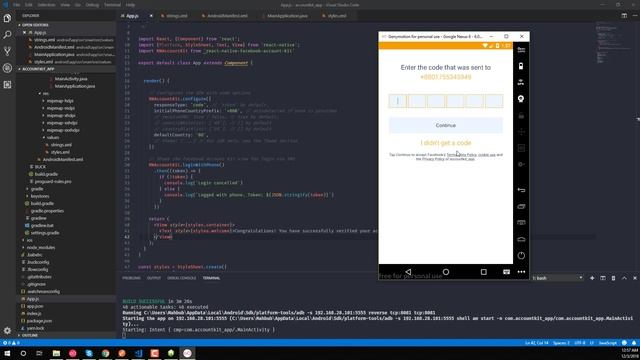Open Source Control view in activity bar
The image size is (640, 360).
pos(7,51)
